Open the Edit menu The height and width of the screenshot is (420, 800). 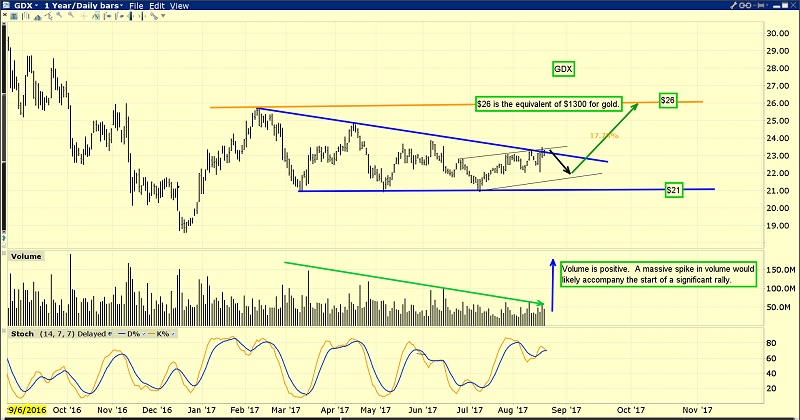(x=157, y=6)
